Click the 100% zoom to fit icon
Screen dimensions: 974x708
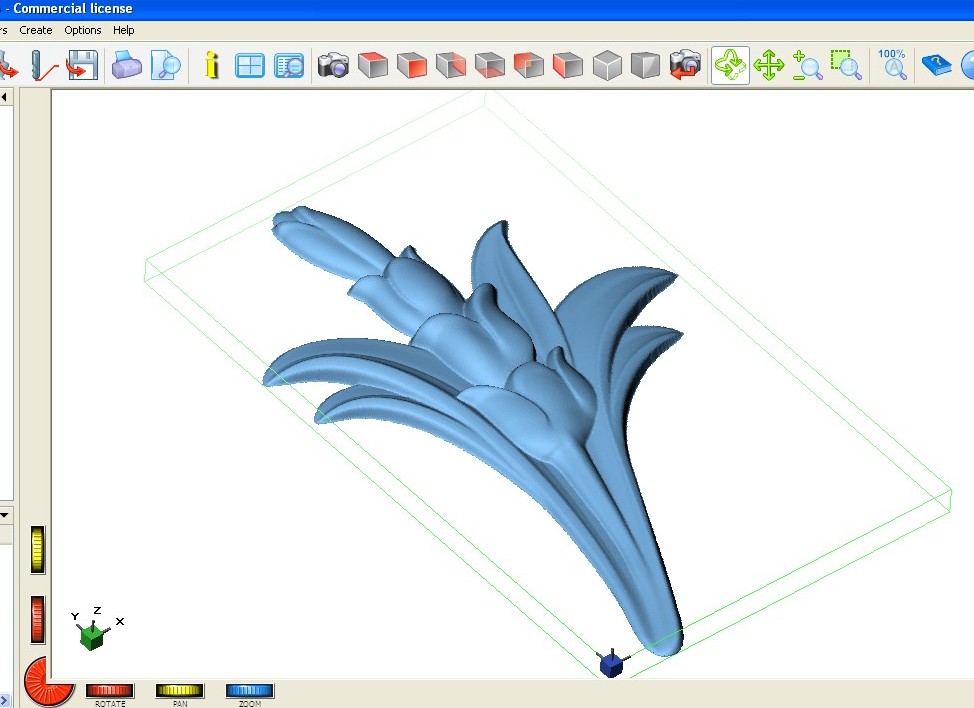(892, 66)
